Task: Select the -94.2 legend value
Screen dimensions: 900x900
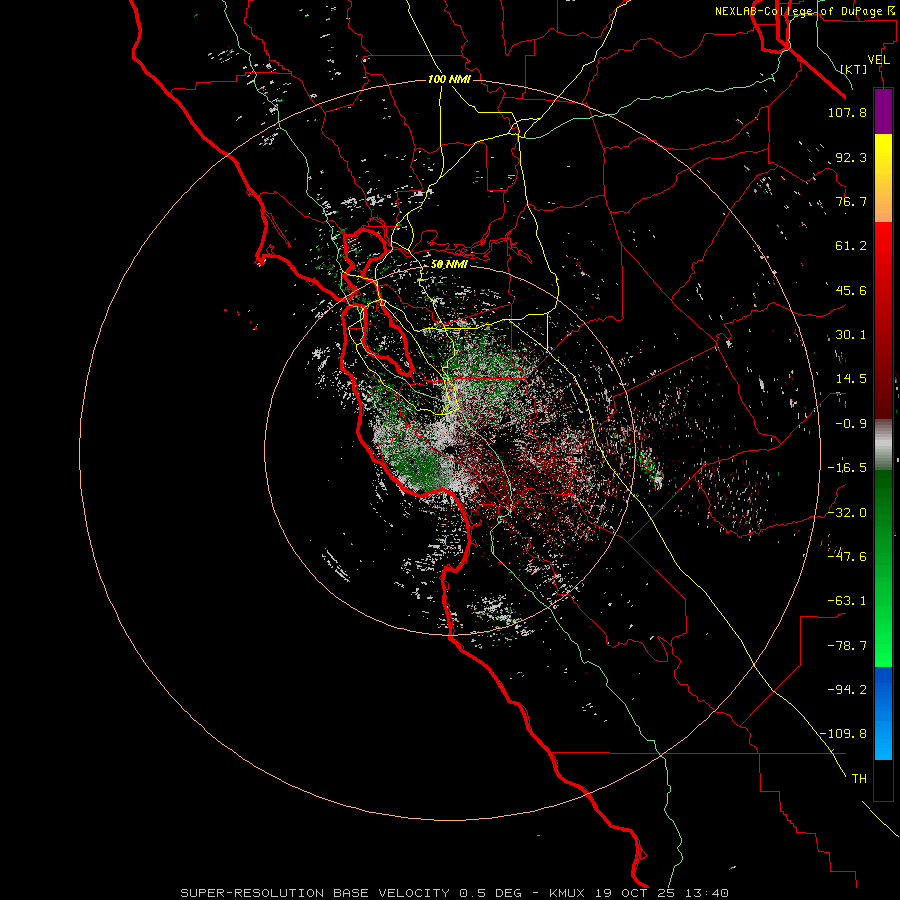Action: click(x=847, y=689)
